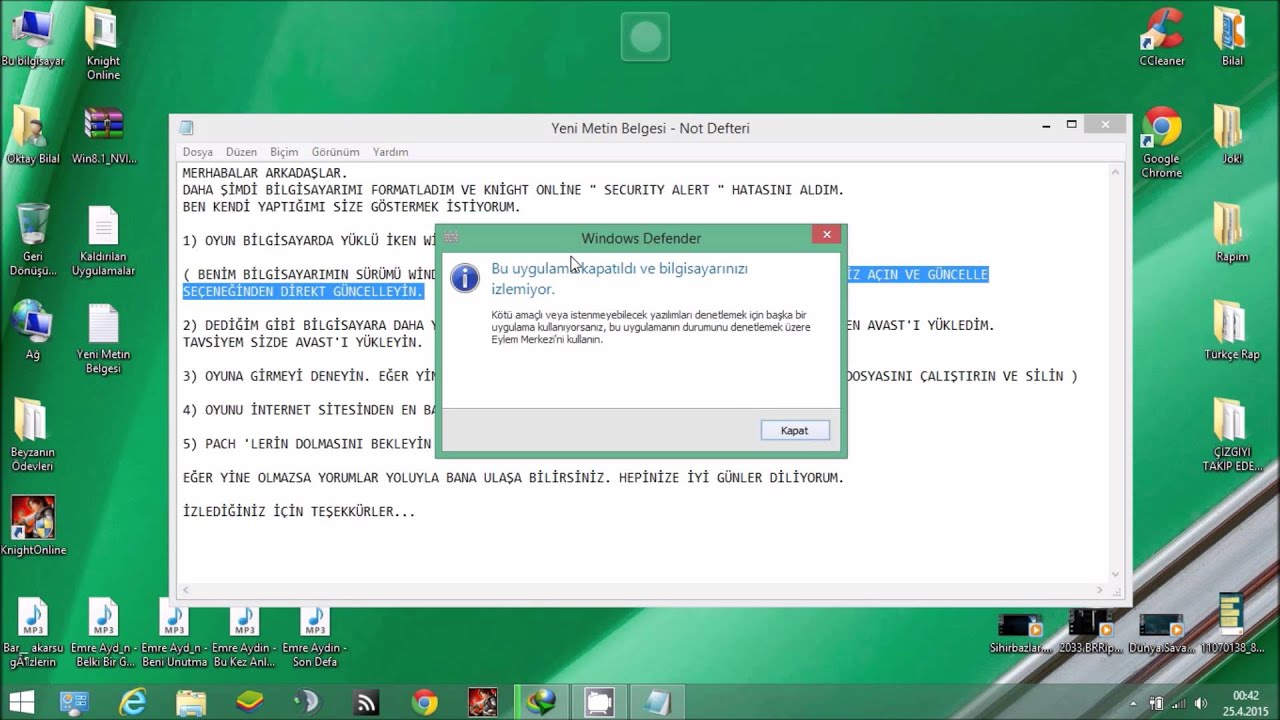Screen dimensions: 1280x720
Task: Select the Türkçe Rap folder on desktop
Action: tap(1232, 330)
